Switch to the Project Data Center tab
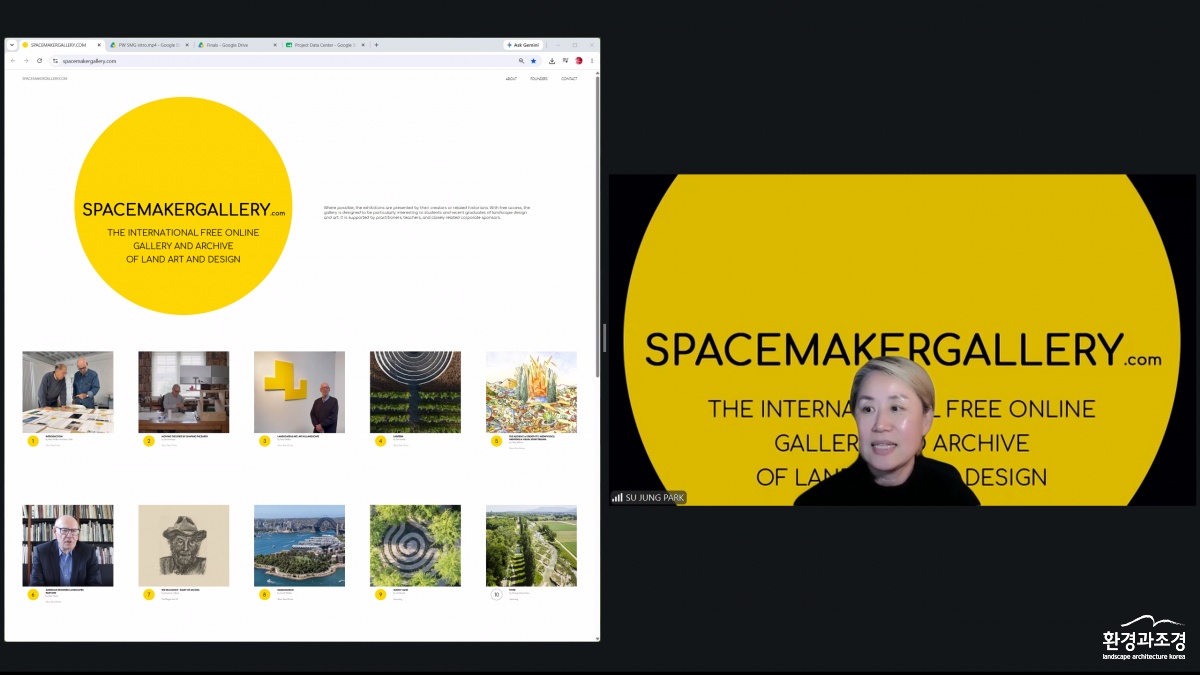 325,45
